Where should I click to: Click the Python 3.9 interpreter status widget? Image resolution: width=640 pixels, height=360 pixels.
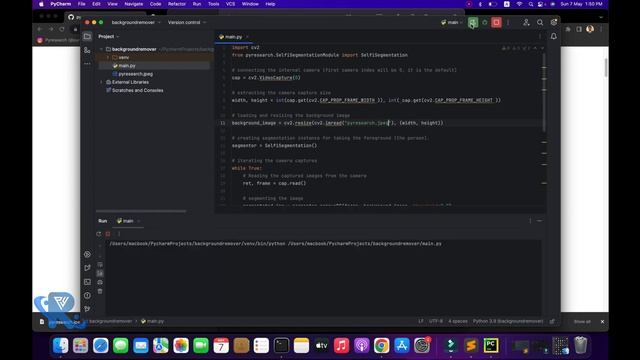[x=508, y=321]
